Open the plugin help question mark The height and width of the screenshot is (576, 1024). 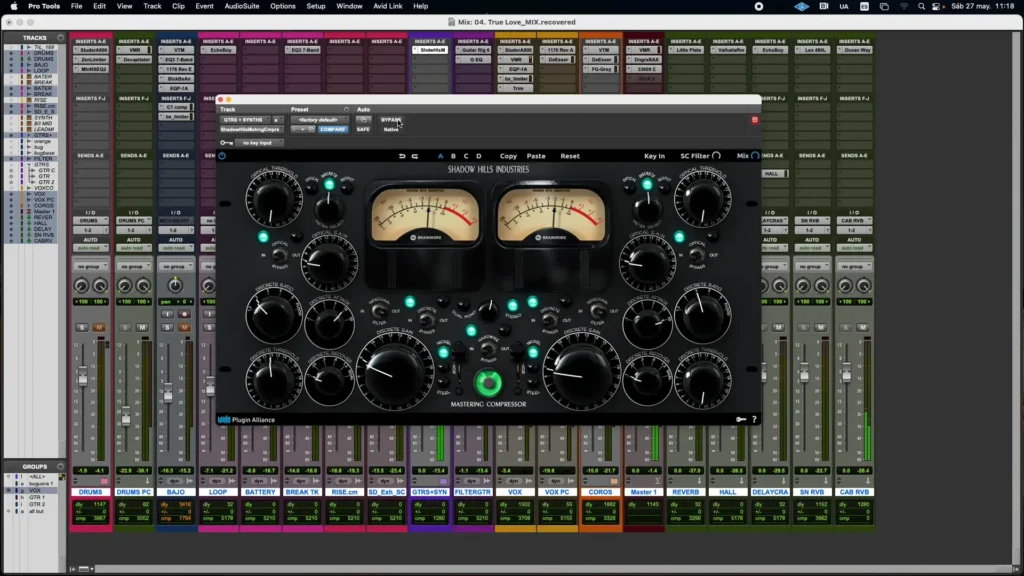(x=754, y=419)
